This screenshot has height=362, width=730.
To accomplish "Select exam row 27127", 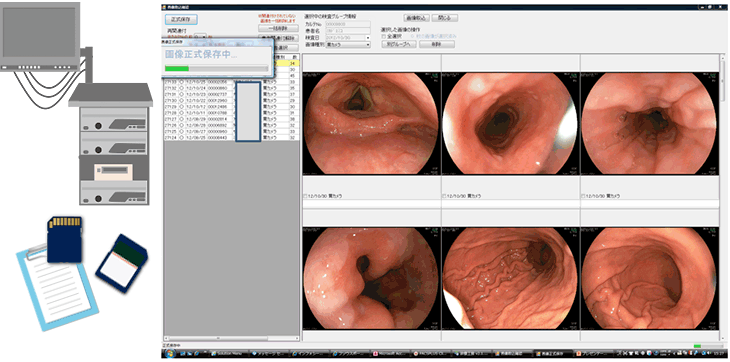I will (231, 119).
